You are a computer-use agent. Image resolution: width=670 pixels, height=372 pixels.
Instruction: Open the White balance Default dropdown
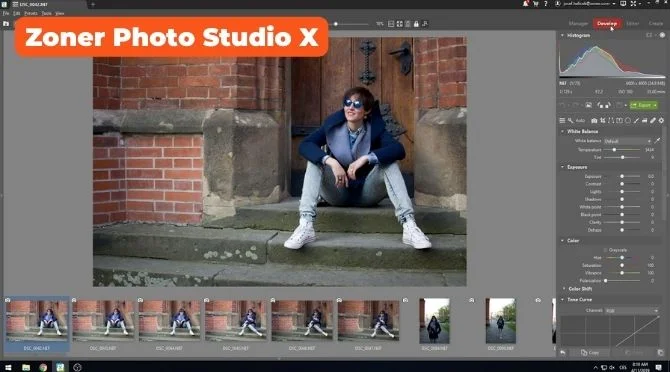pos(627,141)
